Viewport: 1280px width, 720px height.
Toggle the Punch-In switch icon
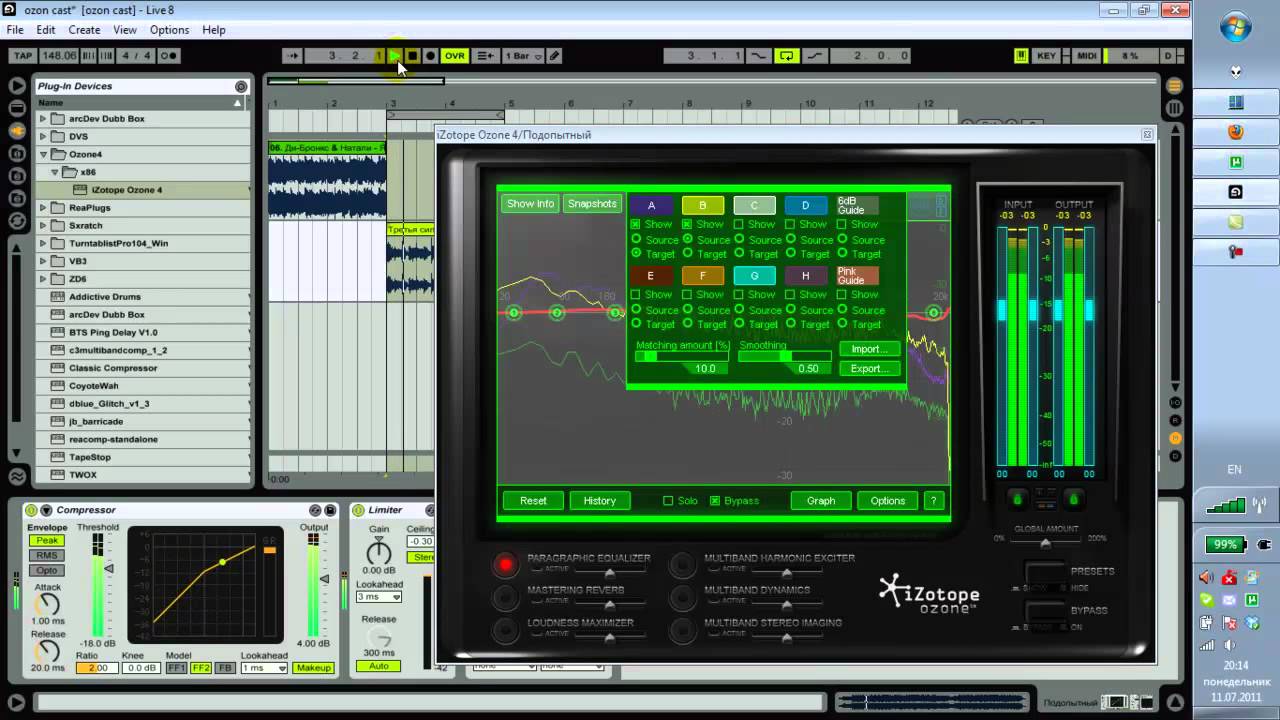(760, 56)
